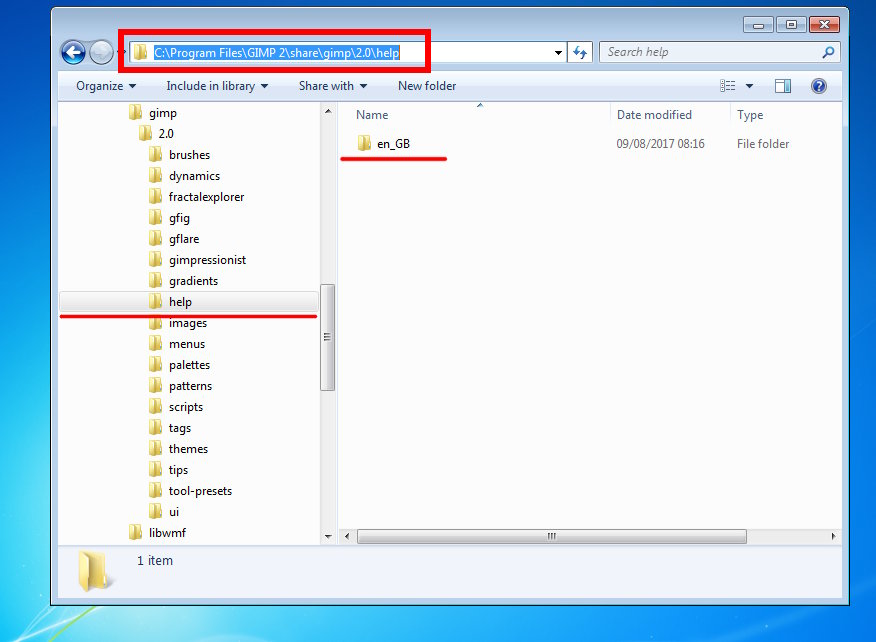Screen dimensions: 876x642
Task: Open the Organize dropdown menu
Action: [x=106, y=85]
